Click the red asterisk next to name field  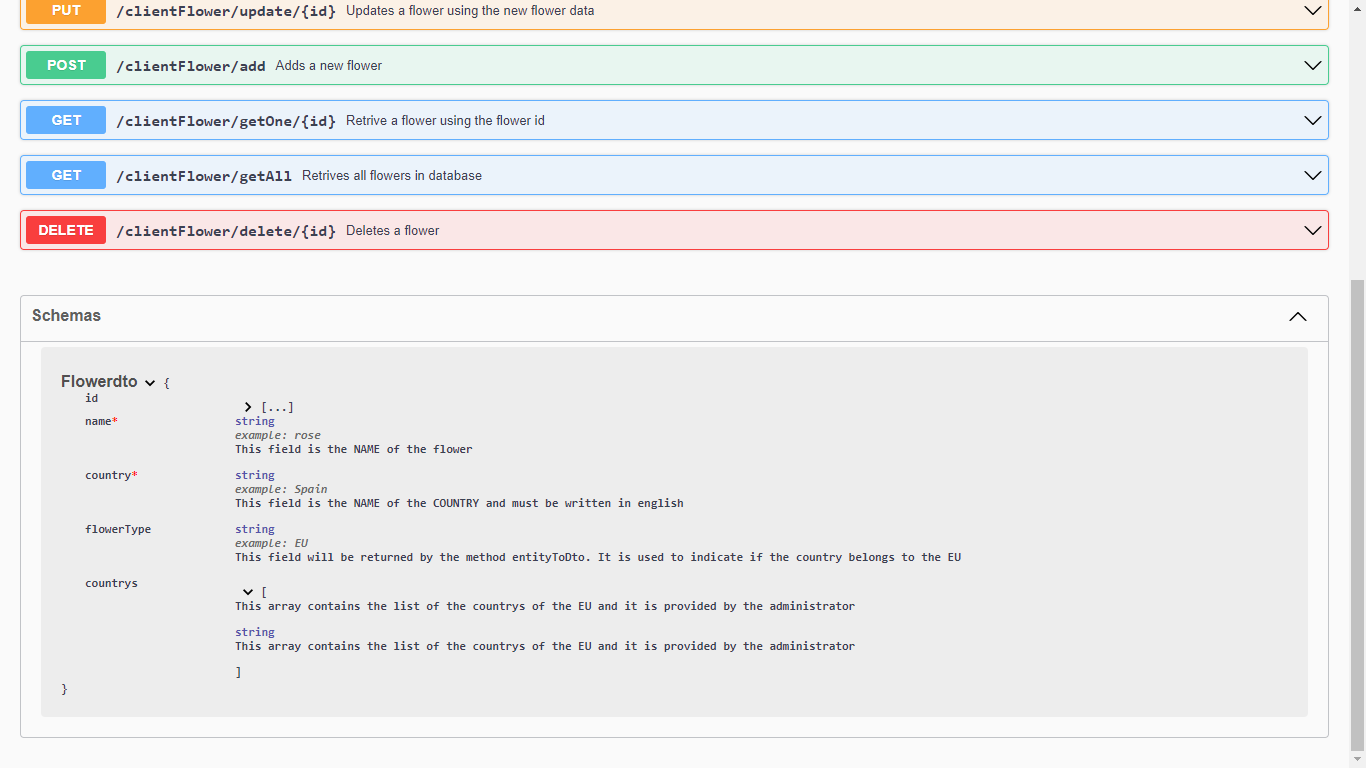(116, 421)
